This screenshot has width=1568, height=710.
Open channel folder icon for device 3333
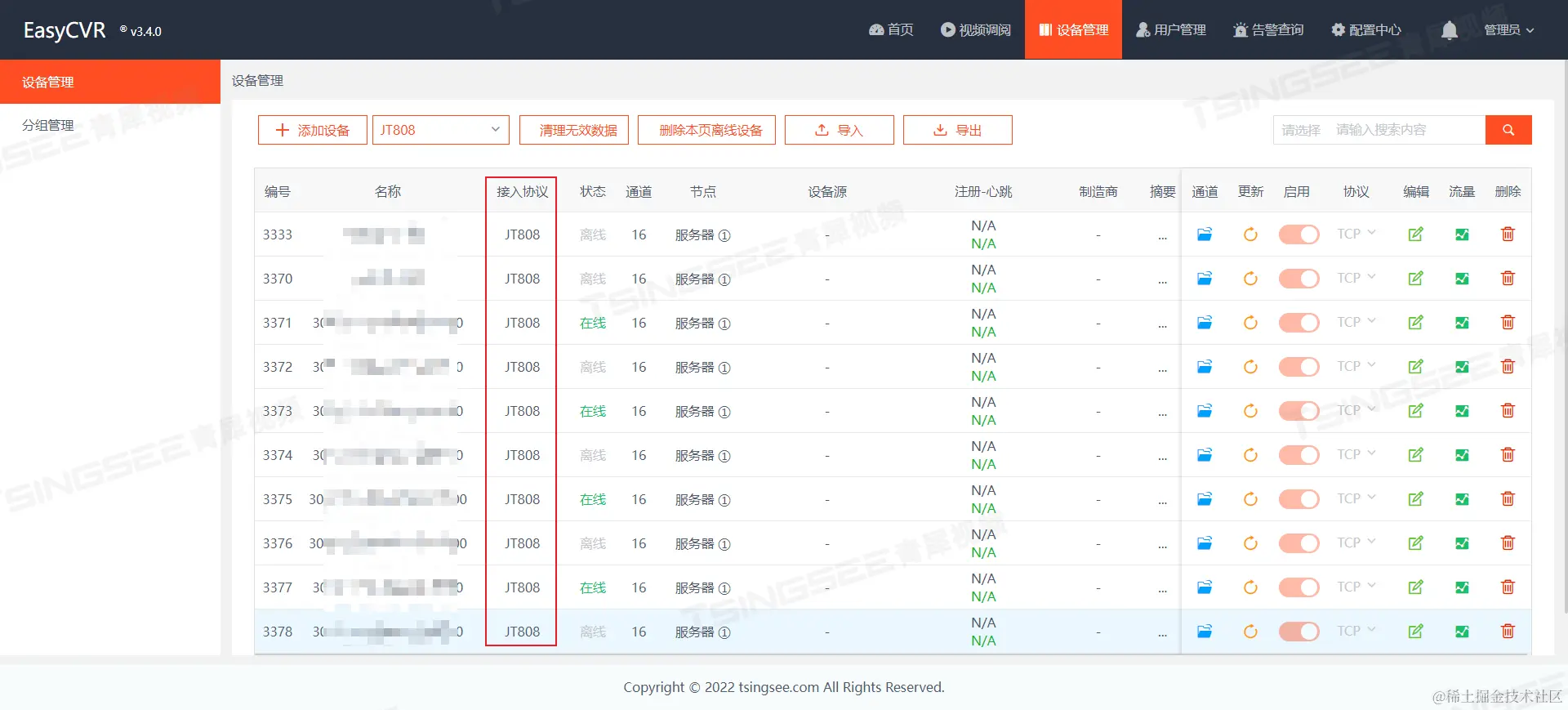click(x=1205, y=234)
